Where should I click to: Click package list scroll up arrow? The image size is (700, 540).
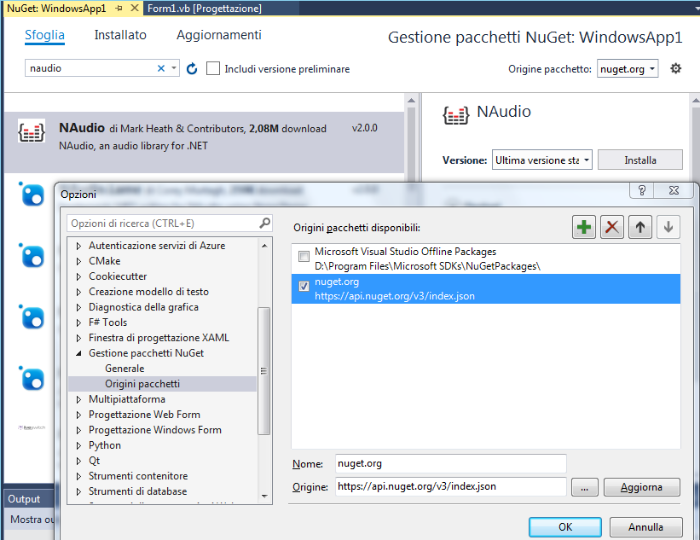[x=411, y=101]
